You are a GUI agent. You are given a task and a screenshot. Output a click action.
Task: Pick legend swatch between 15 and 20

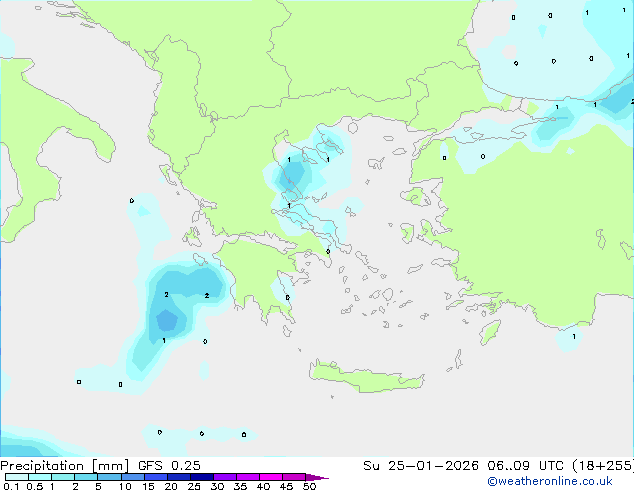tap(156, 477)
